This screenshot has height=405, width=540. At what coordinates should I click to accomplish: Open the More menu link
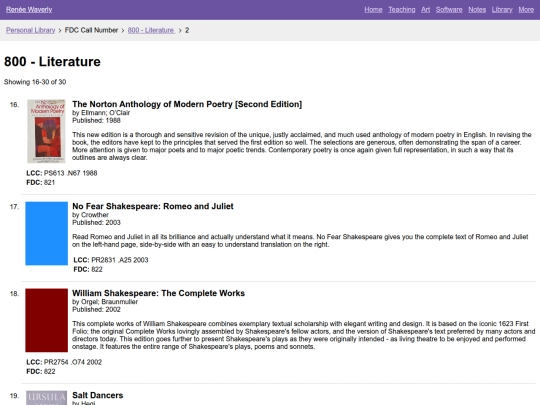coord(526,10)
